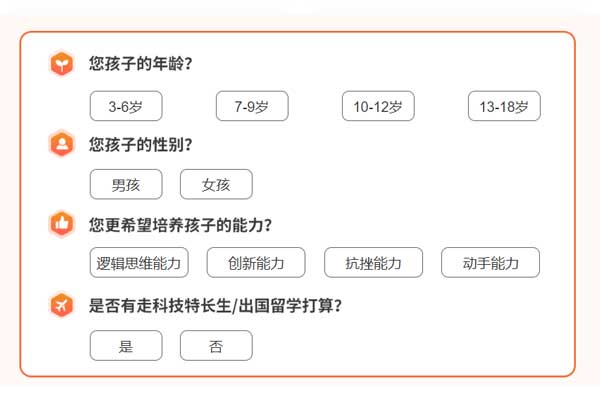Click the airplane icon beside the study-abroad question
600x400 pixels.
(x=62, y=305)
